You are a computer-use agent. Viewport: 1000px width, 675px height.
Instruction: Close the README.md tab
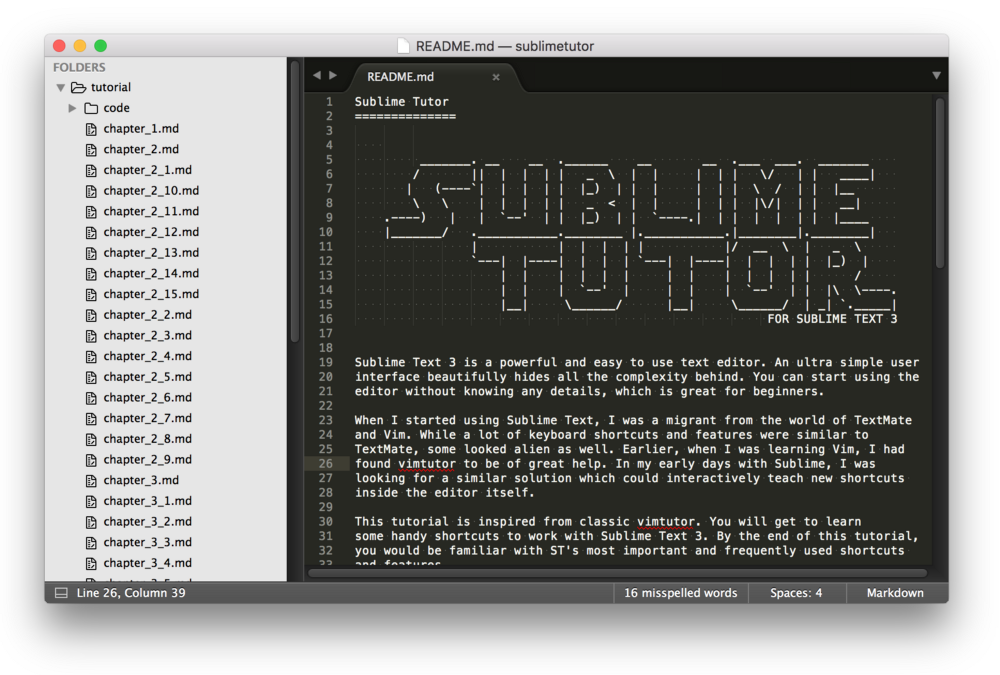pos(496,77)
